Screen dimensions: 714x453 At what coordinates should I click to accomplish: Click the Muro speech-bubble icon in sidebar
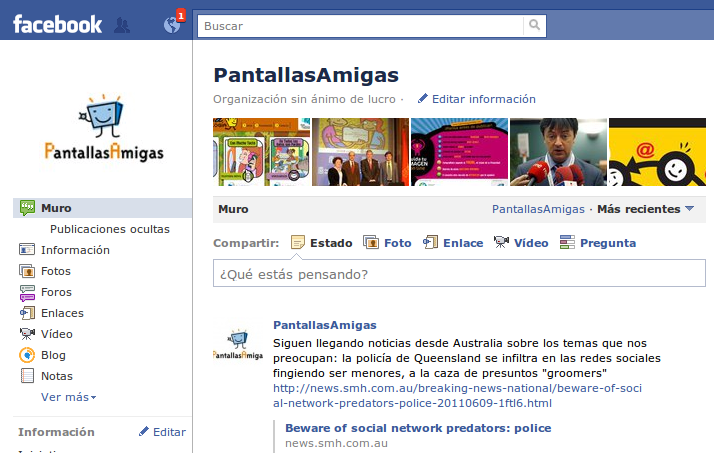27,208
